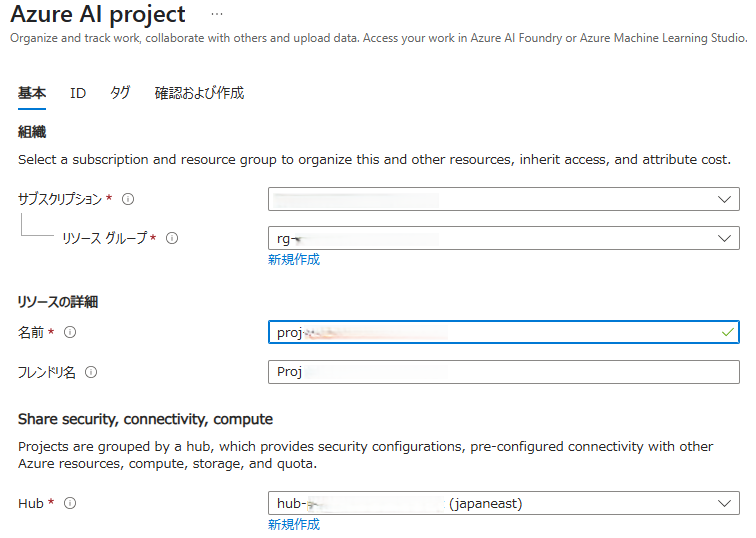This screenshot has height=538, width=756.
Task: Click the サブスクリプション label text
Action: (x=60, y=199)
